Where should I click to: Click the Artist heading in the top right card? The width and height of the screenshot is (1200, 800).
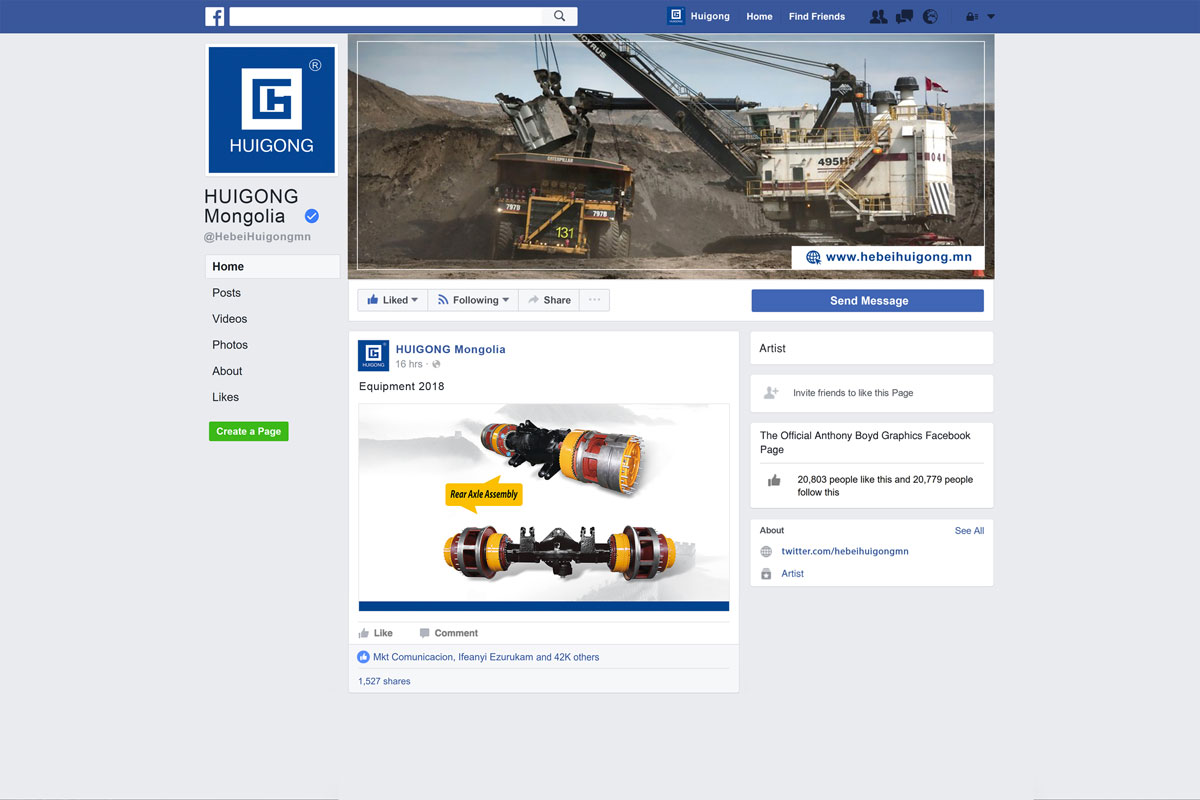point(773,349)
